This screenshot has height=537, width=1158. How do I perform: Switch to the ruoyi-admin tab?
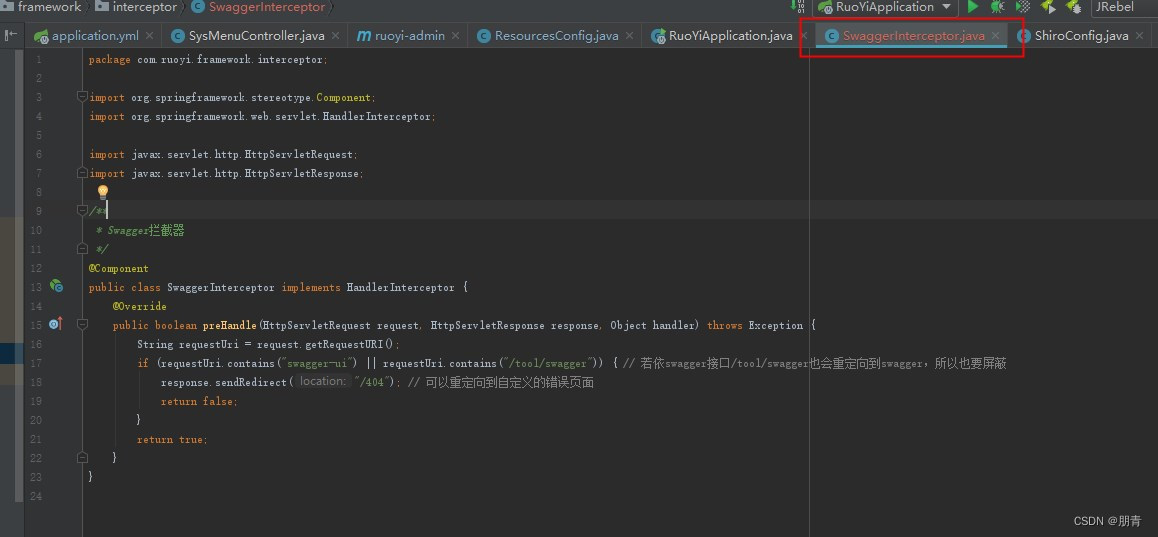(x=410, y=35)
